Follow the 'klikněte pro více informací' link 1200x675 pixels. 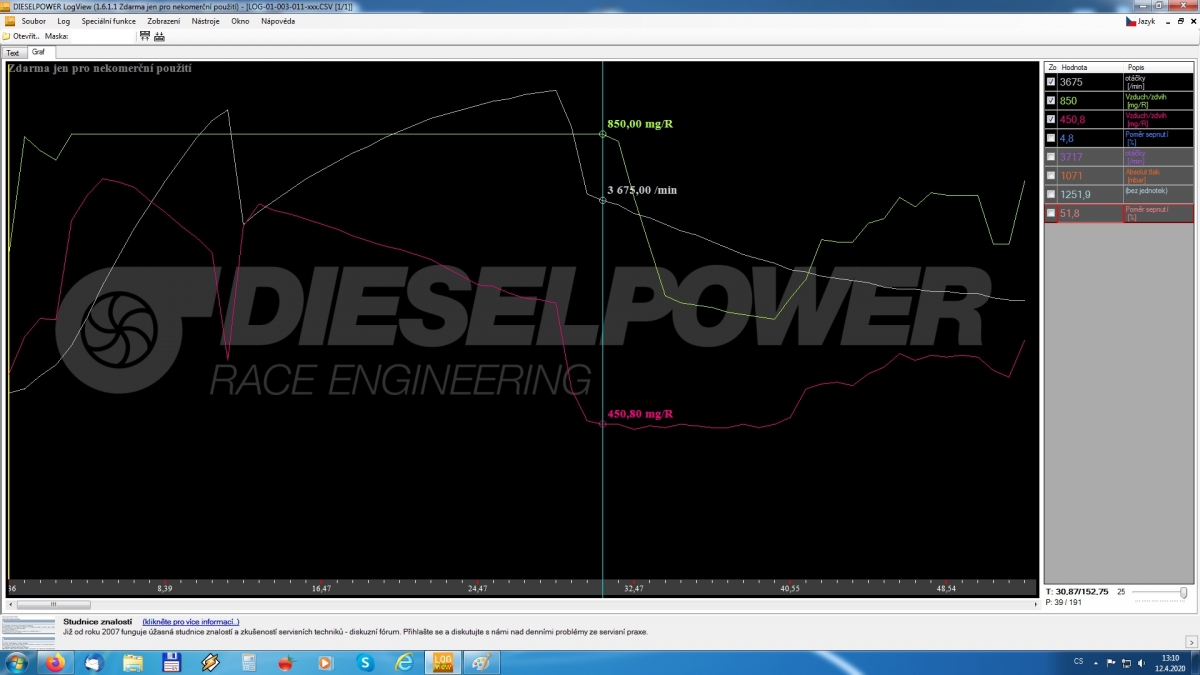point(191,622)
